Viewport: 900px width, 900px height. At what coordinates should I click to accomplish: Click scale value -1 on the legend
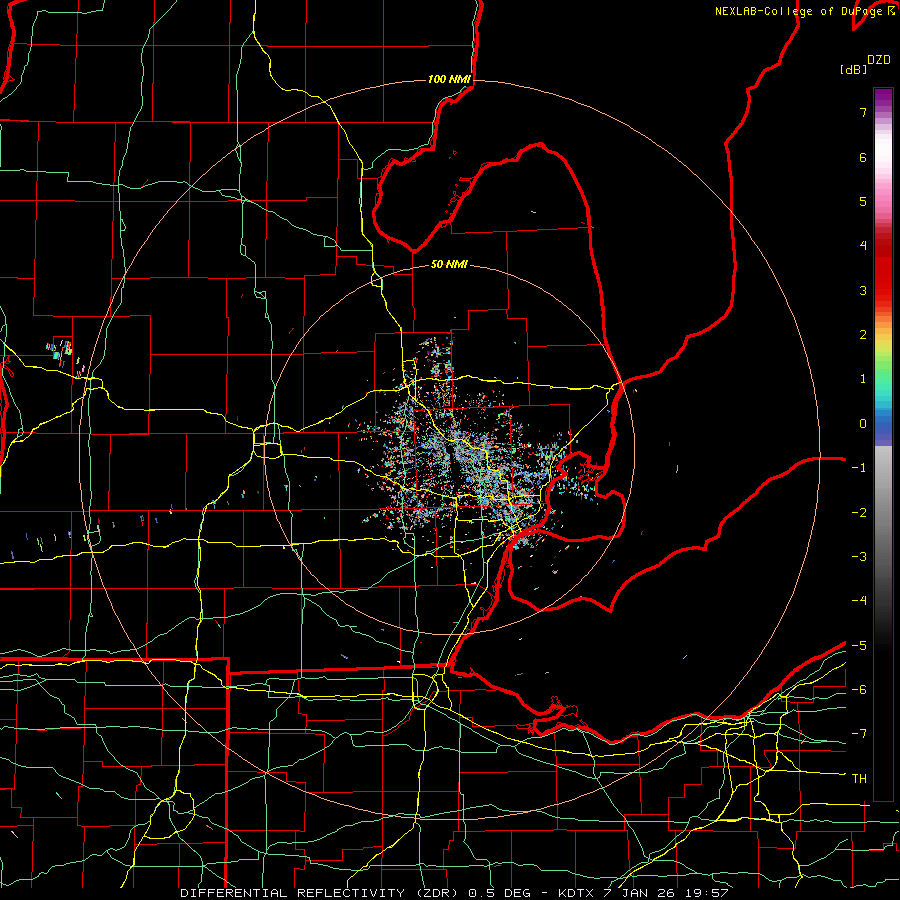tap(859, 468)
